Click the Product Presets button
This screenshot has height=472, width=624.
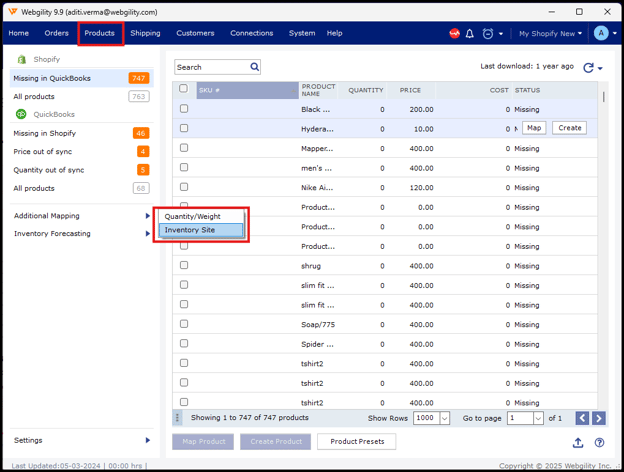pos(357,441)
